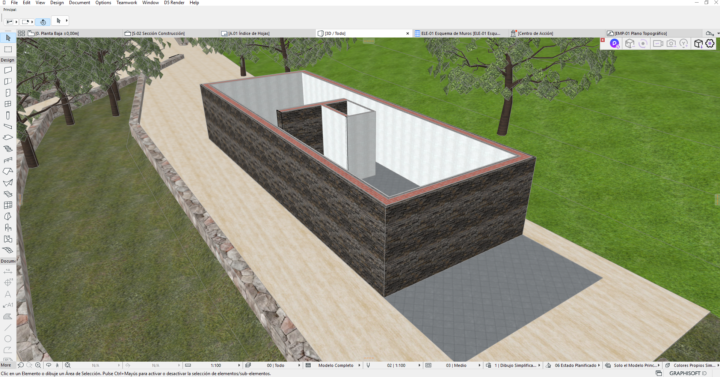Select the Line tool
Screen dimensions: 720x377
coord(8,327)
